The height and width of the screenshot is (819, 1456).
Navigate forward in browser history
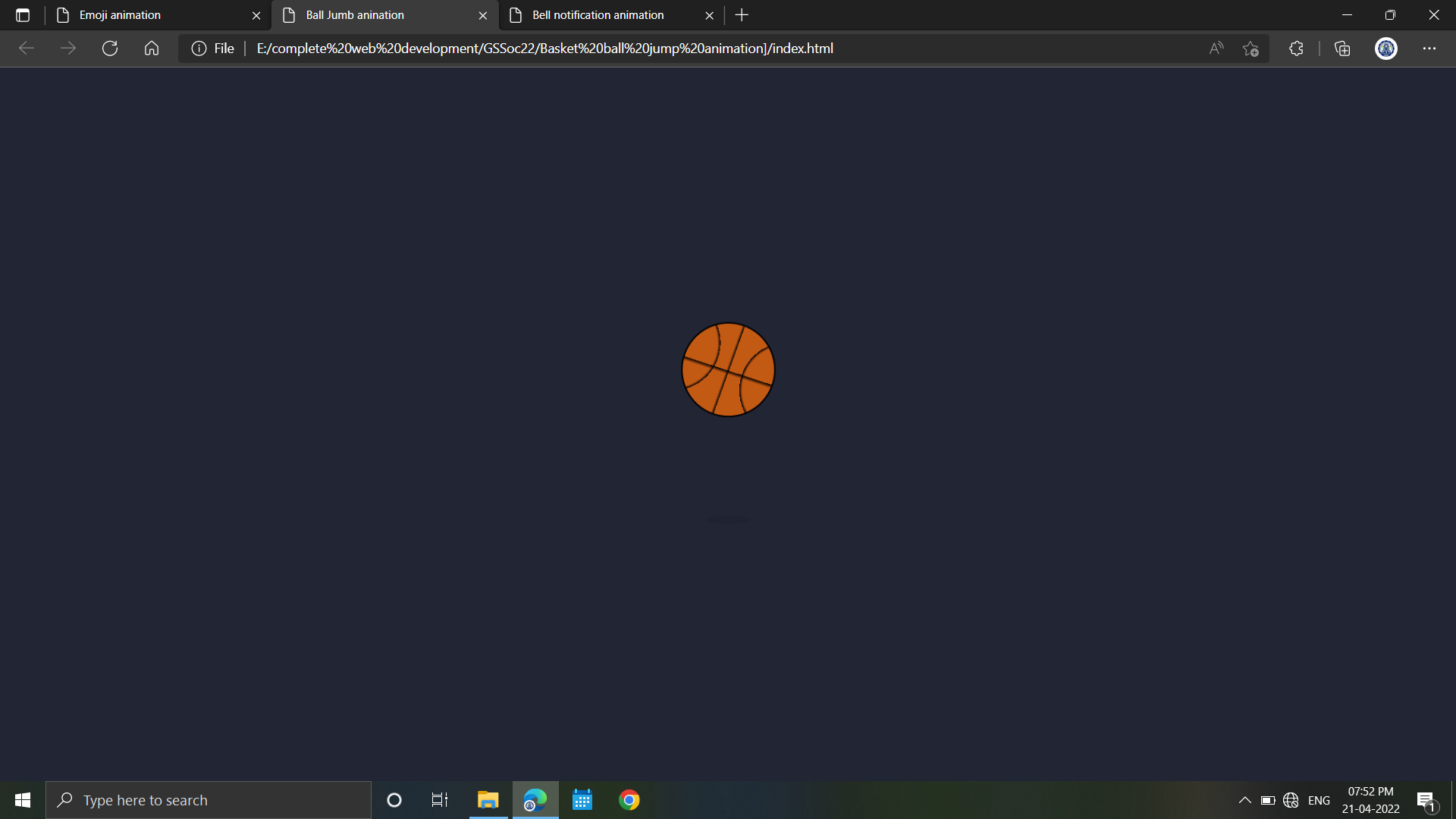point(68,48)
